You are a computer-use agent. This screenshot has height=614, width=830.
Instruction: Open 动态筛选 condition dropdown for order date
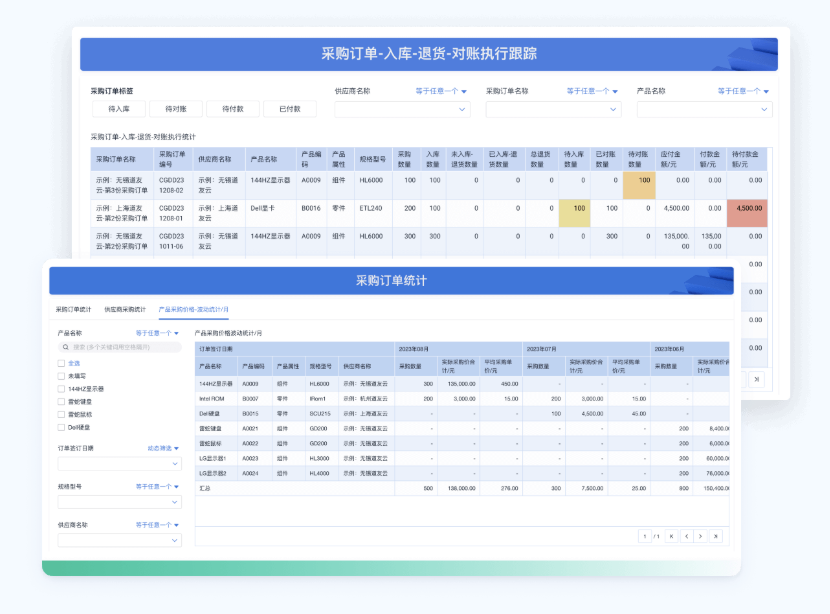coord(163,448)
